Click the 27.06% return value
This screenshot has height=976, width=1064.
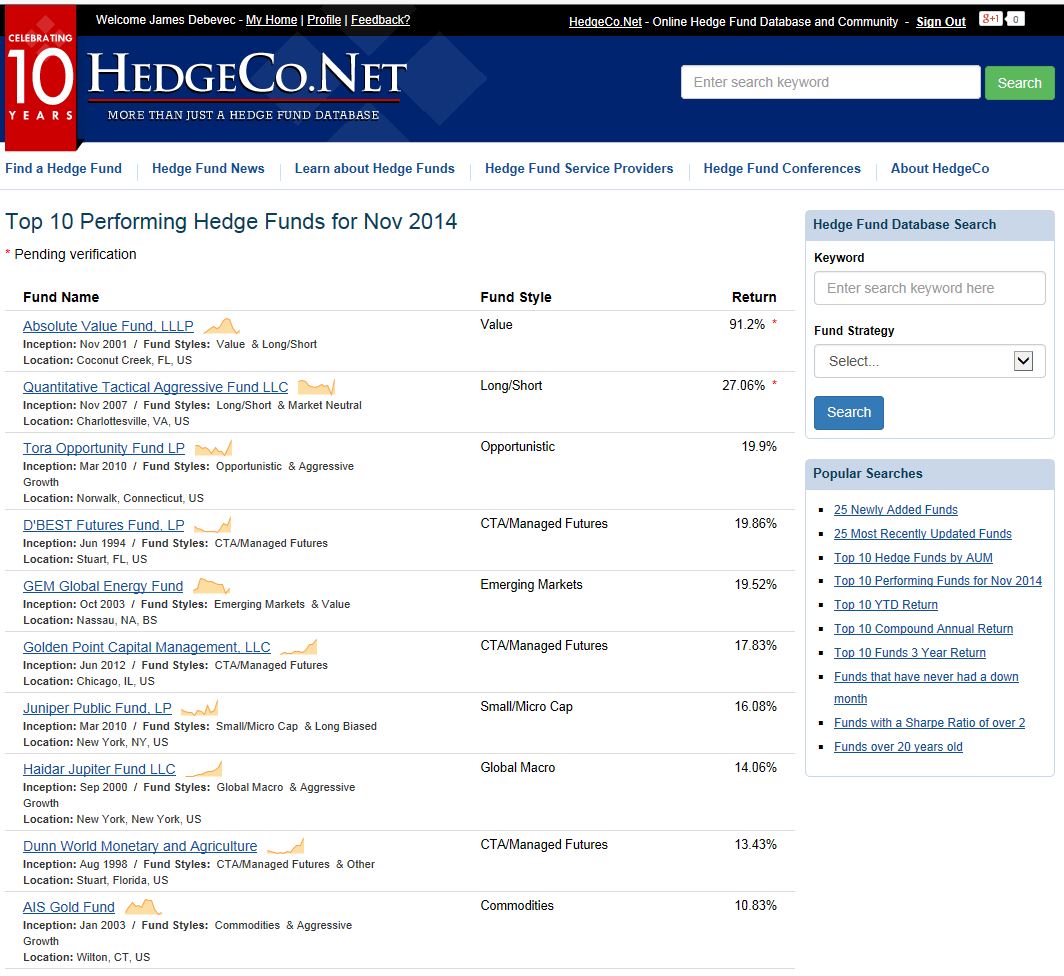(x=744, y=386)
